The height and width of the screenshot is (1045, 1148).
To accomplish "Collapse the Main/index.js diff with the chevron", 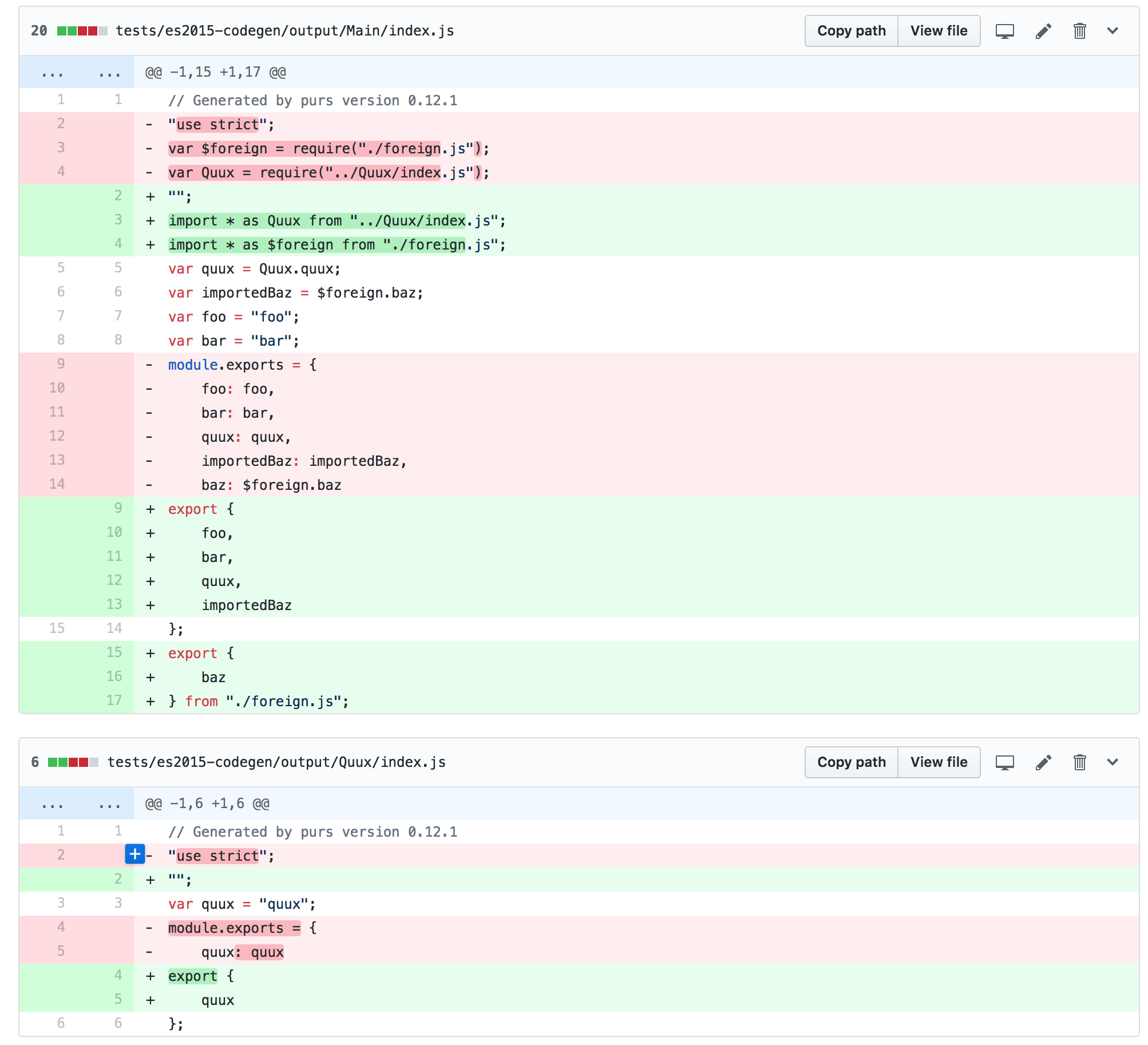I will [1113, 31].
